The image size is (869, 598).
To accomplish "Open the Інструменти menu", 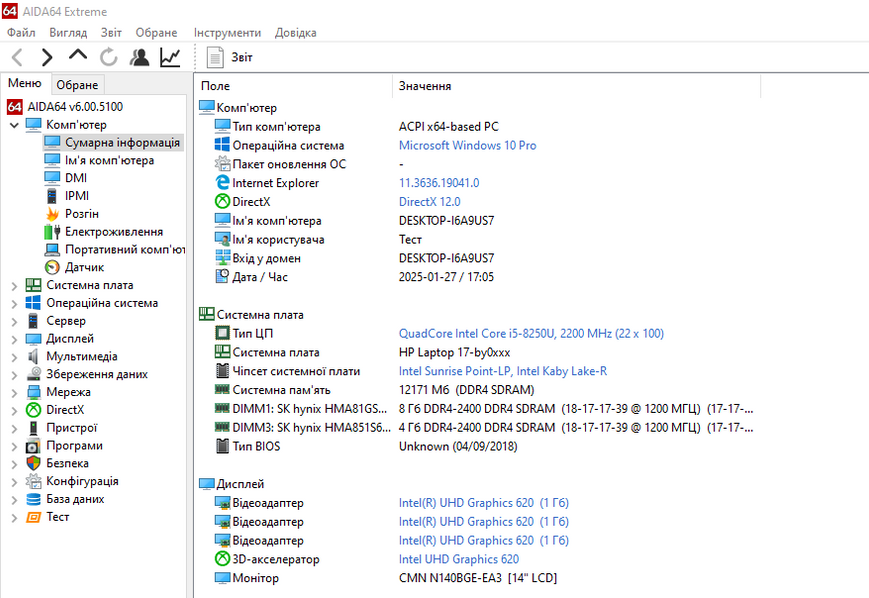I will click(x=227, y=33).
